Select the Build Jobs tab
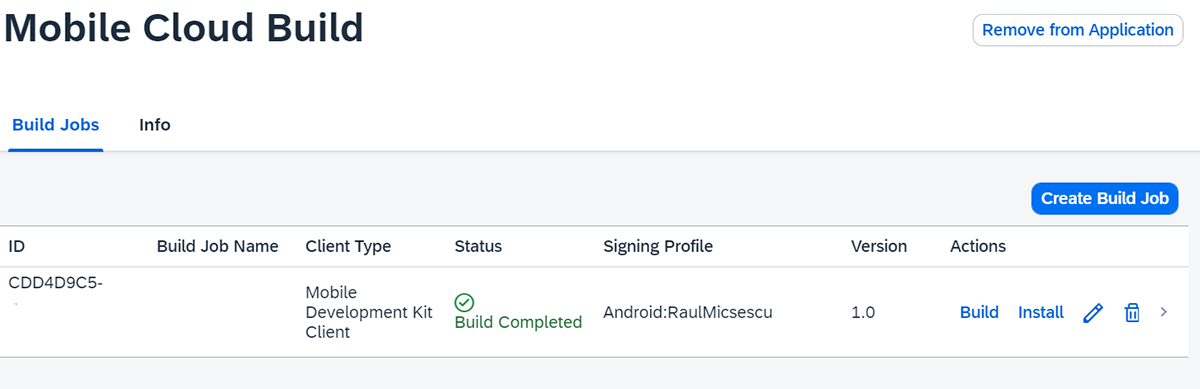 [x=56, y=125]
